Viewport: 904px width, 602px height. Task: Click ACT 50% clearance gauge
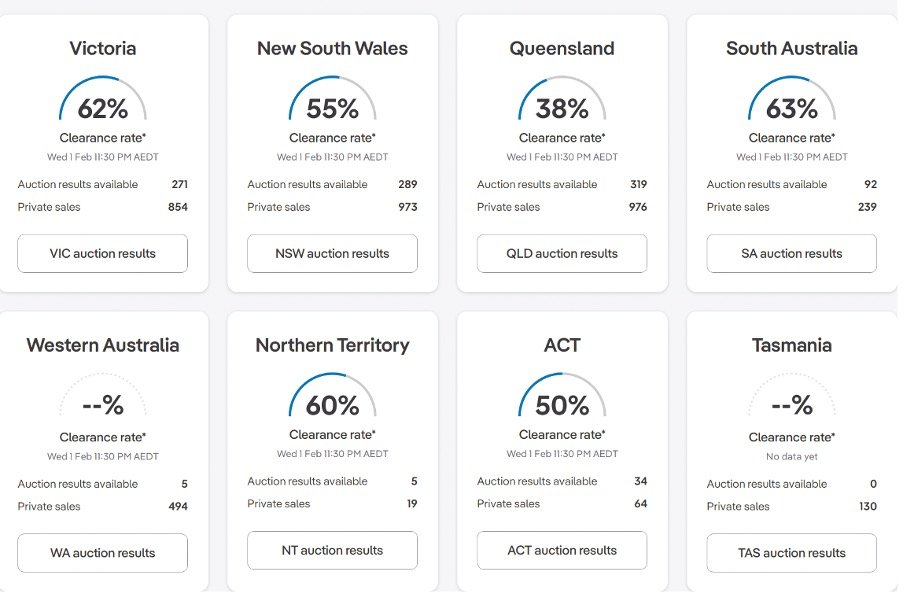pos(562,396)
